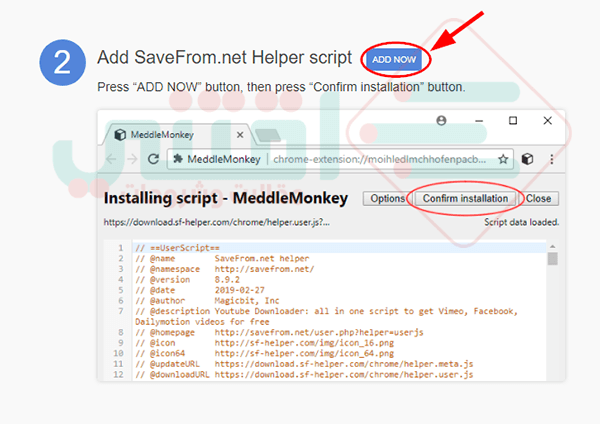Click the '@homepage' savefrom.net user.php line
This screenshot has height=424, width=600.
point(279,333)
